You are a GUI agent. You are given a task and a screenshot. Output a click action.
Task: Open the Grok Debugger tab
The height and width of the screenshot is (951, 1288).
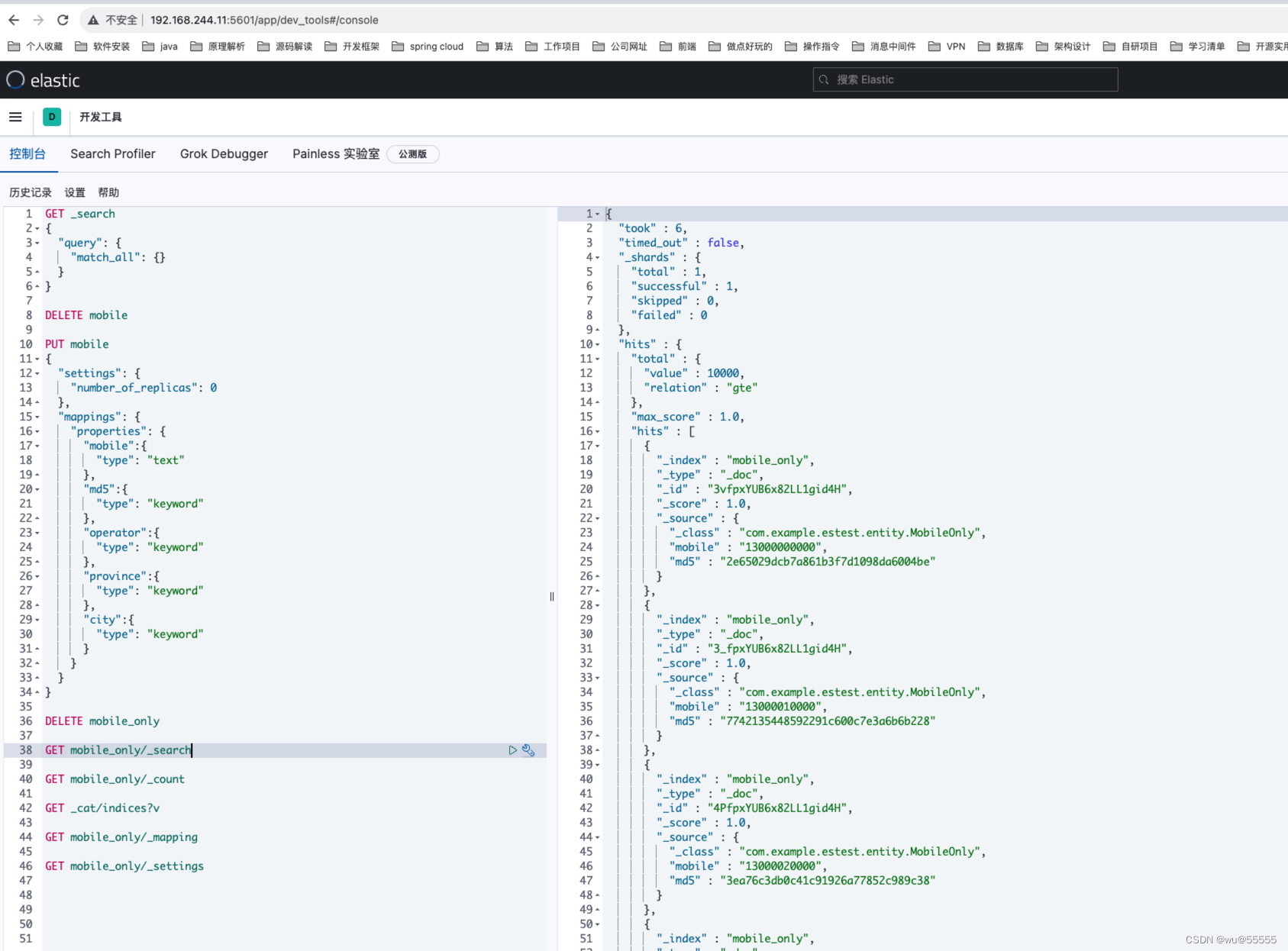pyautogui.click(x=224, y=153)
